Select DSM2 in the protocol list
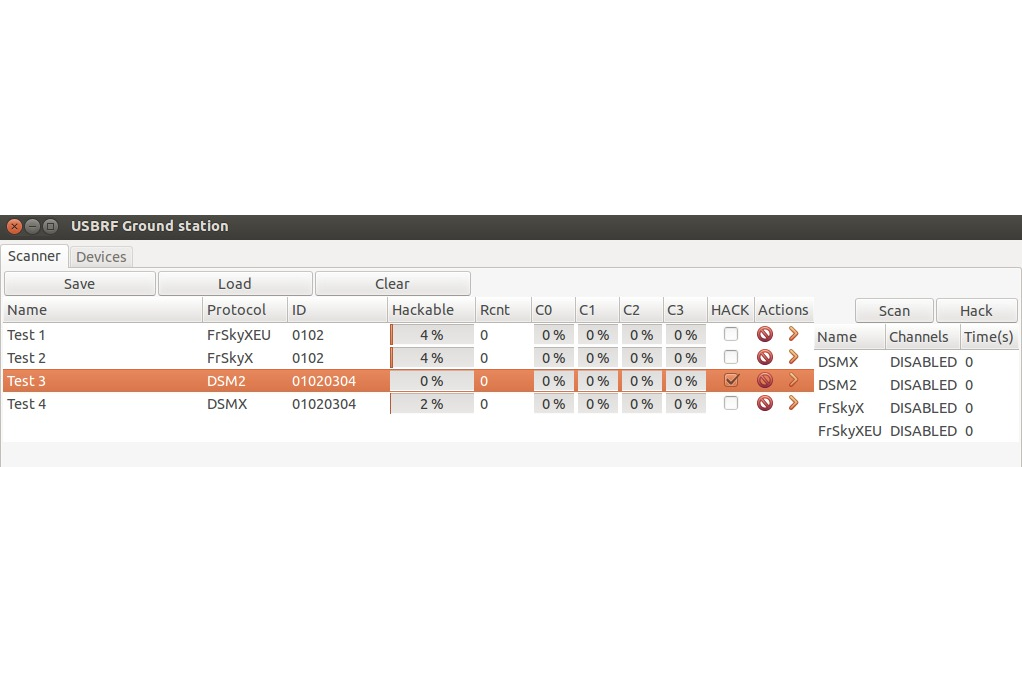 (x=838, y=385)
